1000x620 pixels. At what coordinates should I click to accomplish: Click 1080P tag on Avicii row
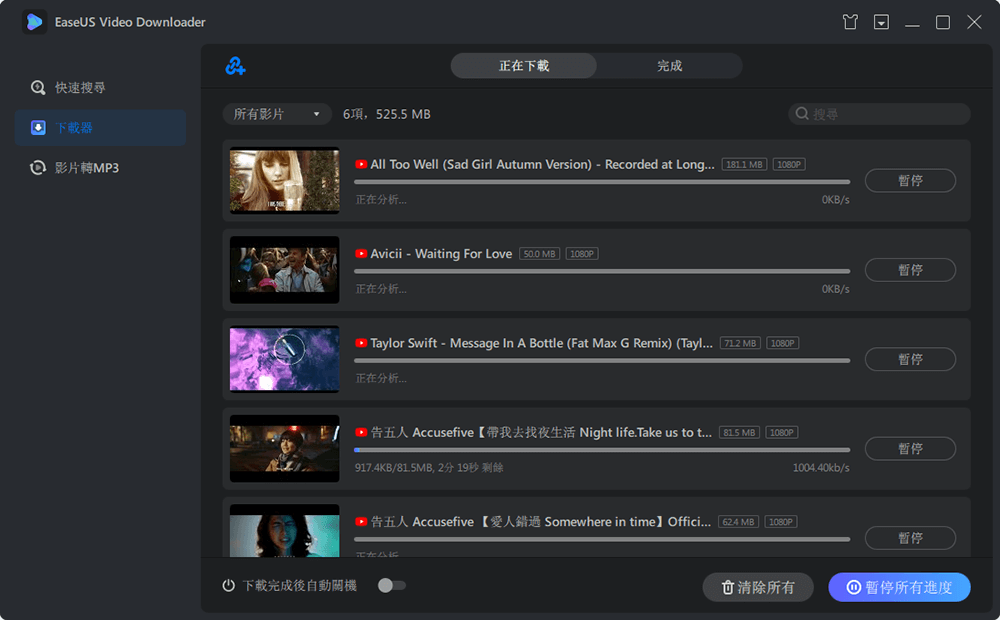(x=582, y=254)
